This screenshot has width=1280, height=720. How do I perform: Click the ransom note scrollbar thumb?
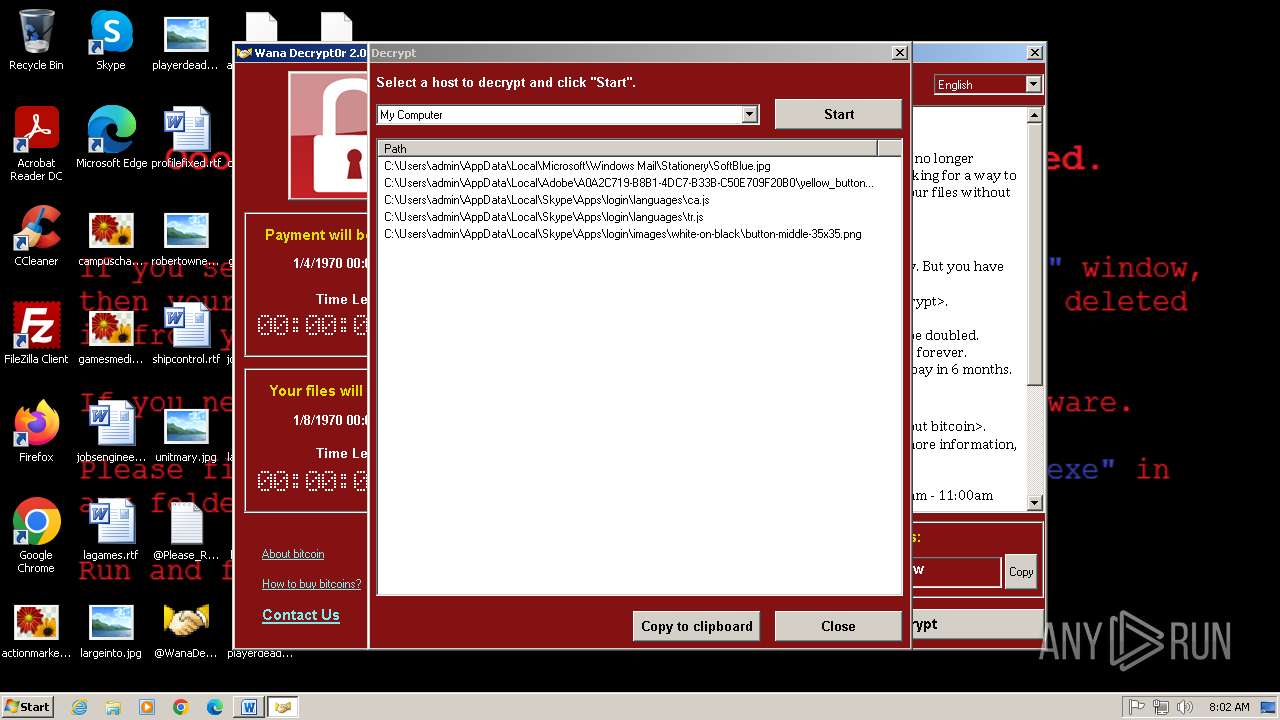(1035, 255)
